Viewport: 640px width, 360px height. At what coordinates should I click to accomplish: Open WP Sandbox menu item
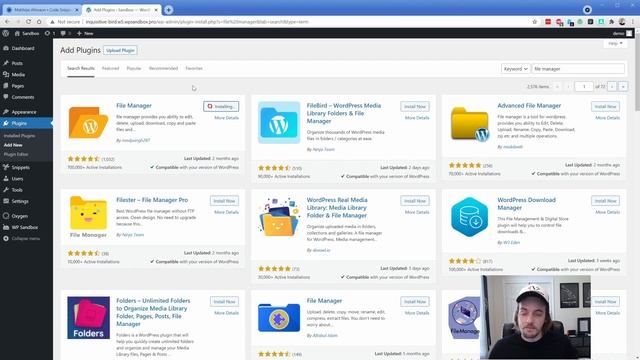coord(24,227)
